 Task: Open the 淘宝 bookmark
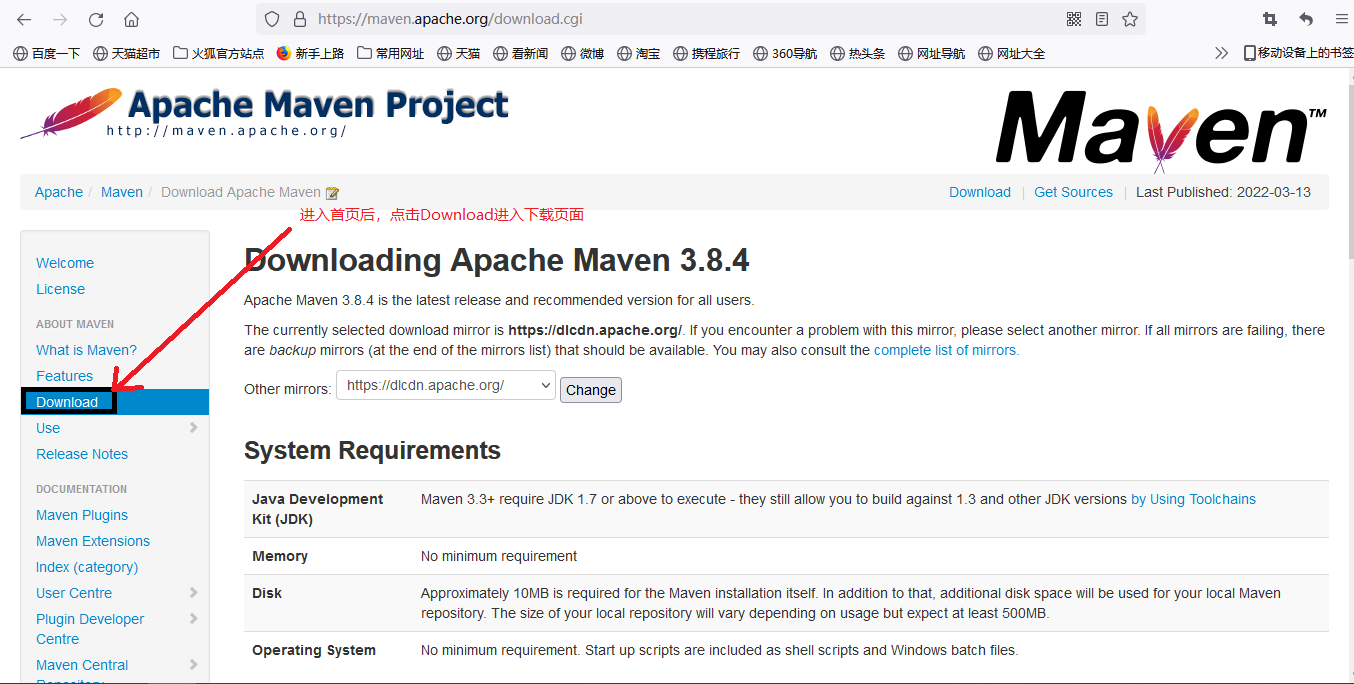[x=639, y=53]
